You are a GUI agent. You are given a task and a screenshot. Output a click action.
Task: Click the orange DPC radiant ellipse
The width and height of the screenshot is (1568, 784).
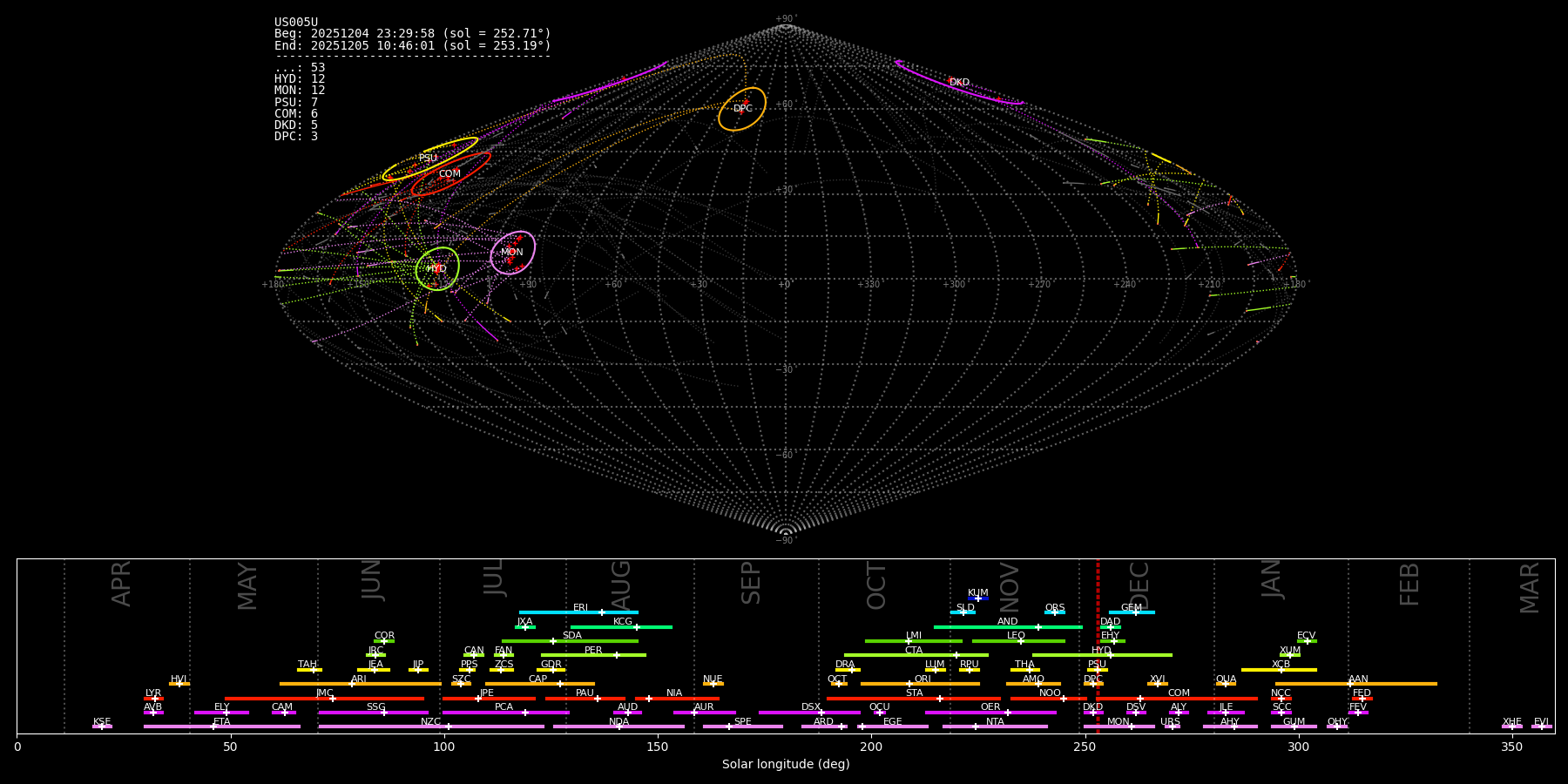[742, 109]
